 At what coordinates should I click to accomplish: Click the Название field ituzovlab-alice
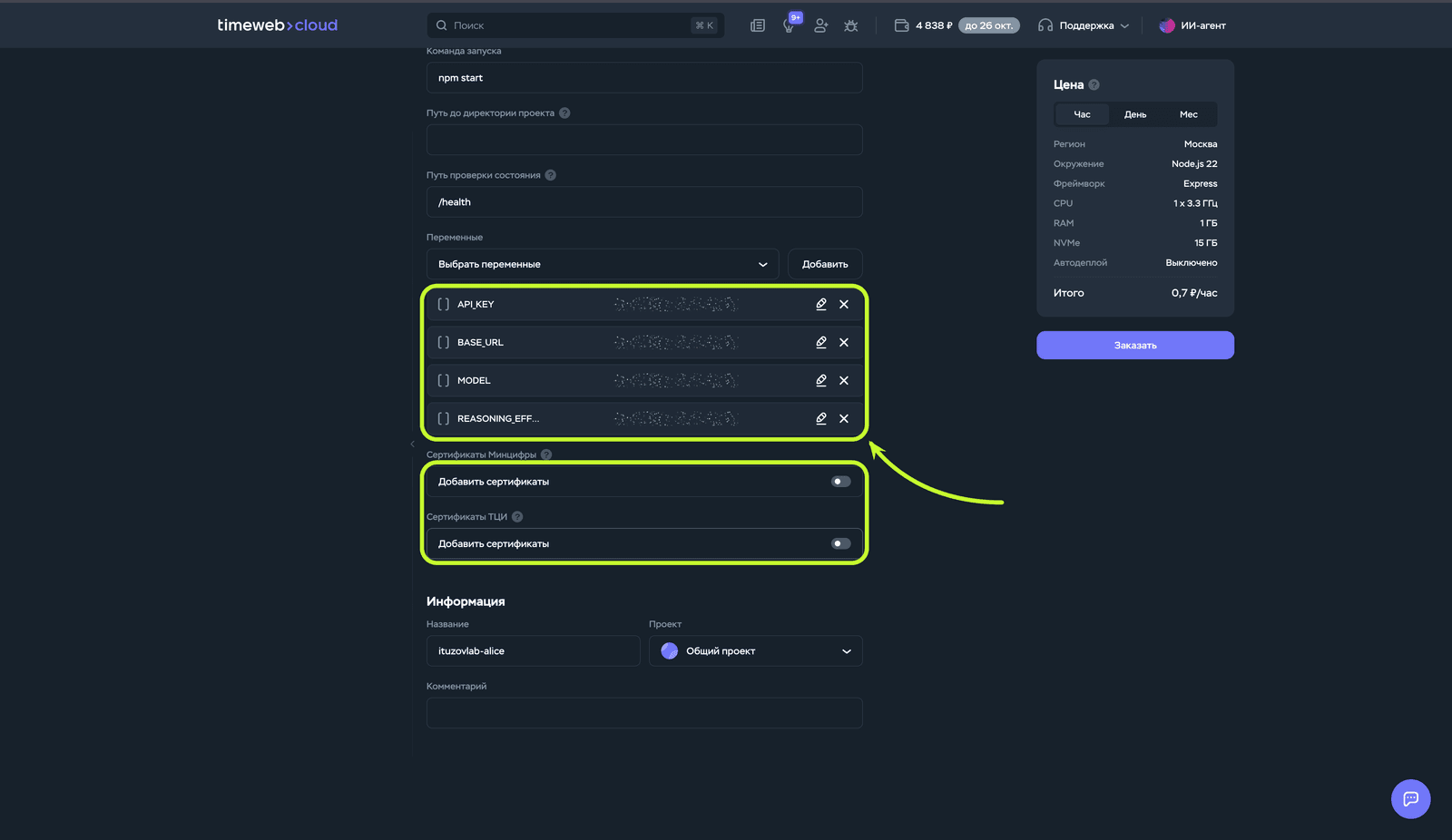coord(534,650)
